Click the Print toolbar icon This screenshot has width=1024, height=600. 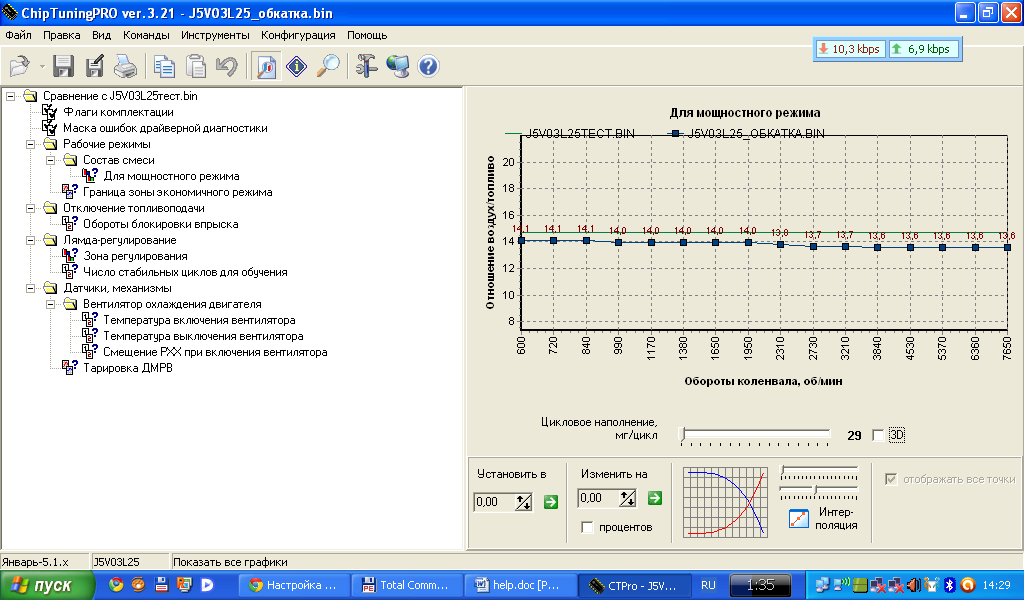[125, 67]
